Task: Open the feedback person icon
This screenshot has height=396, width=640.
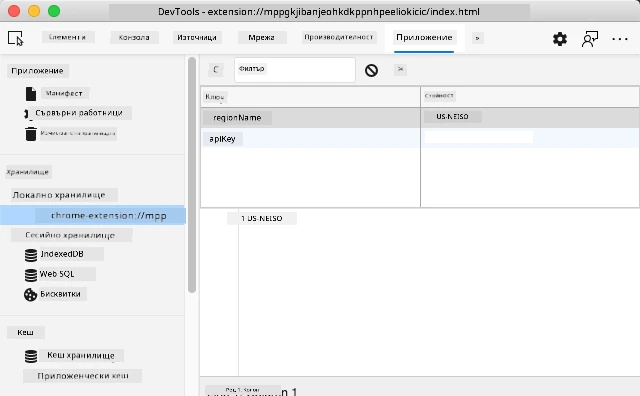Action: (589, 39)
